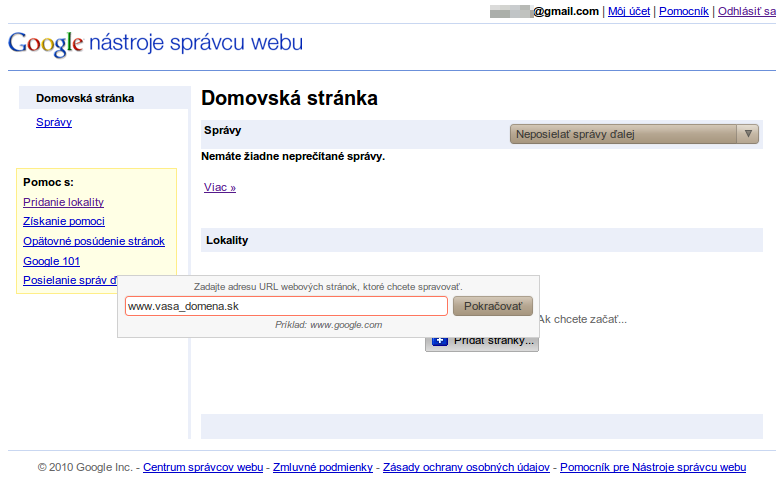Open the Neposielať správy ďalej dropdown
This screenshot has width=784, height=477.
[634, 134]
